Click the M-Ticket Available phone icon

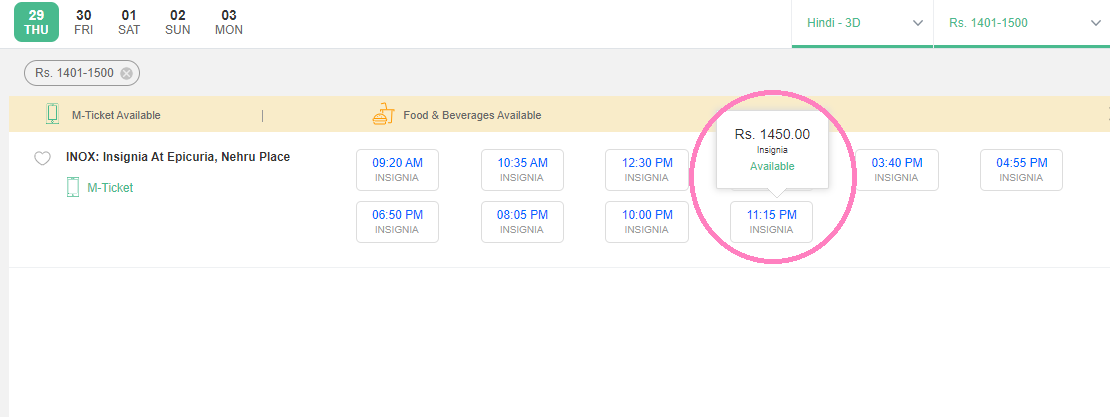pos(53,114)
